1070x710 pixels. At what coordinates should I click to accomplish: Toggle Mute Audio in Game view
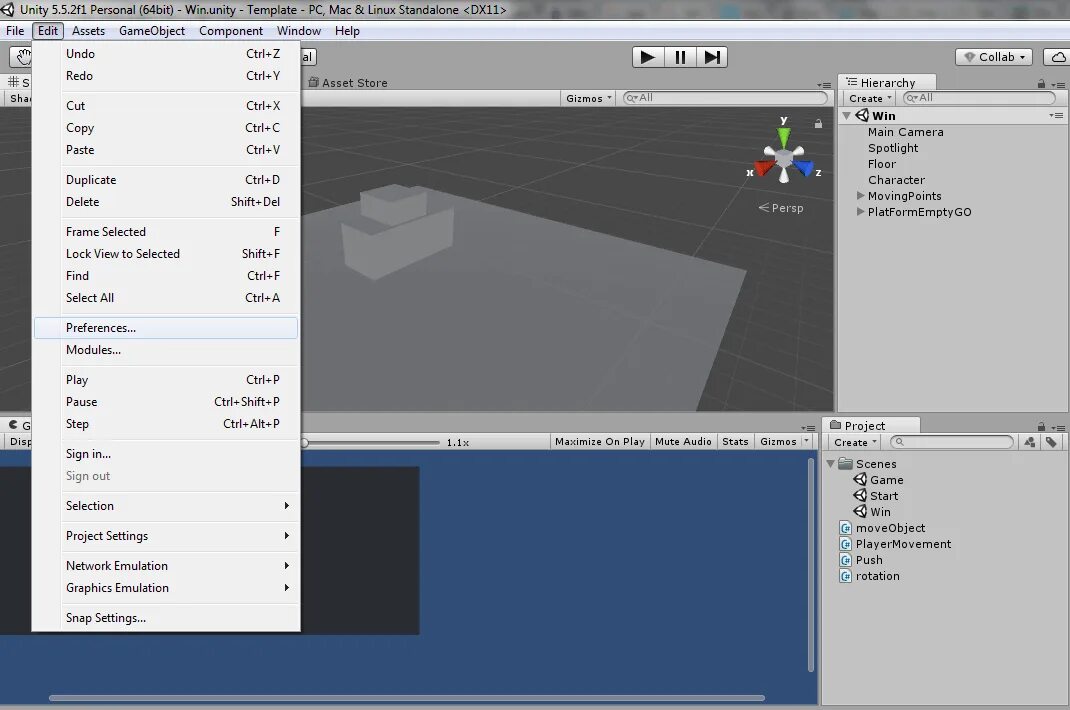coord(683,442)
